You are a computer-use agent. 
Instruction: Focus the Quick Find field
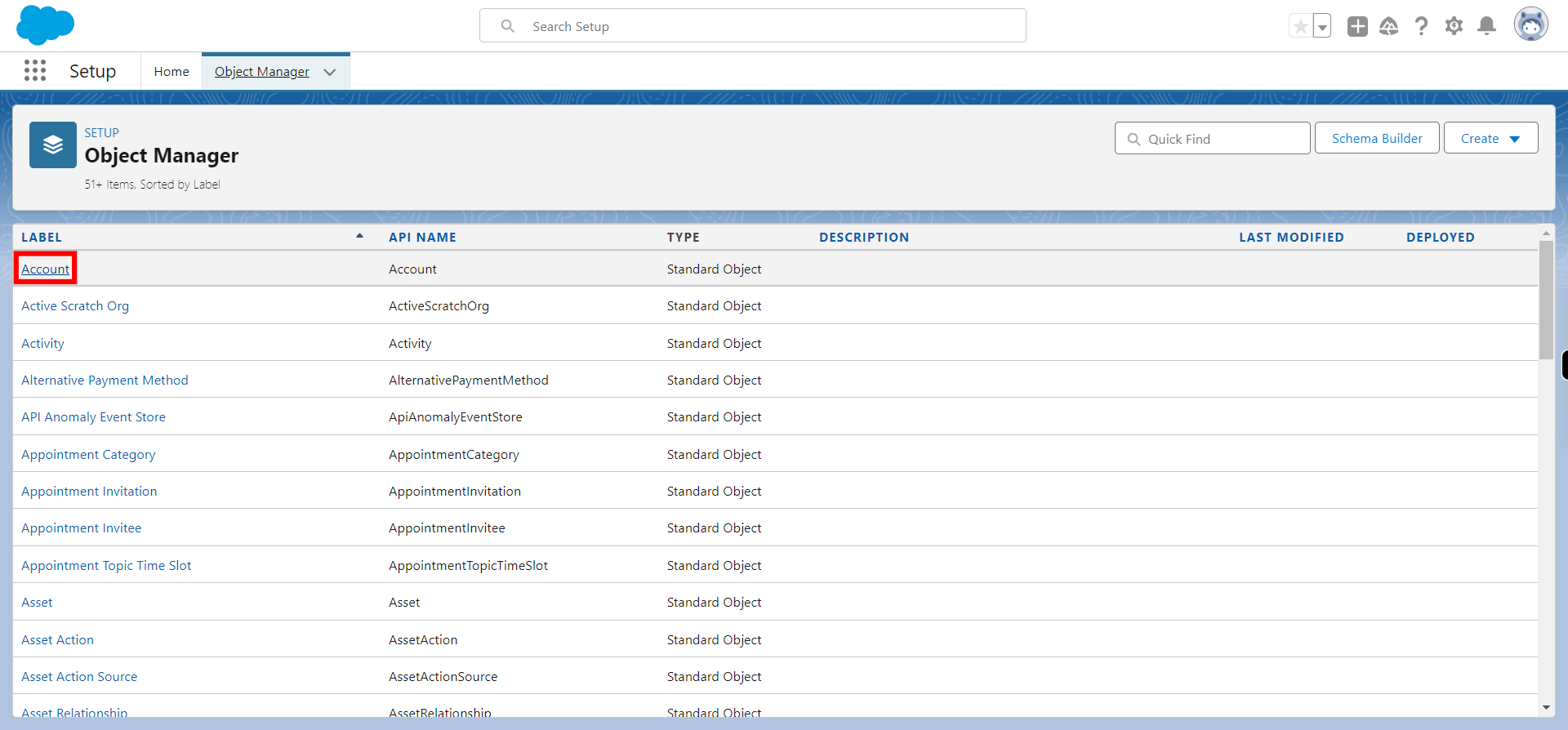coord(1212,139)
